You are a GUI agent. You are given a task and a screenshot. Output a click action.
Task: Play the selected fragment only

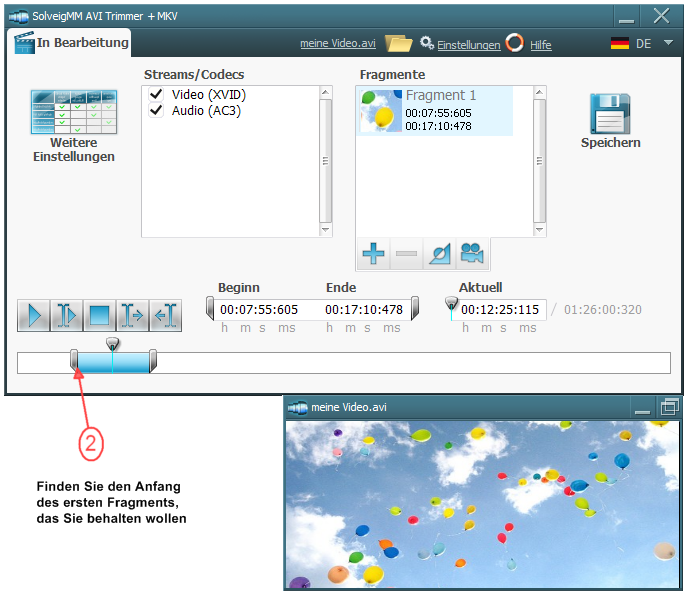tap(67, 315)
